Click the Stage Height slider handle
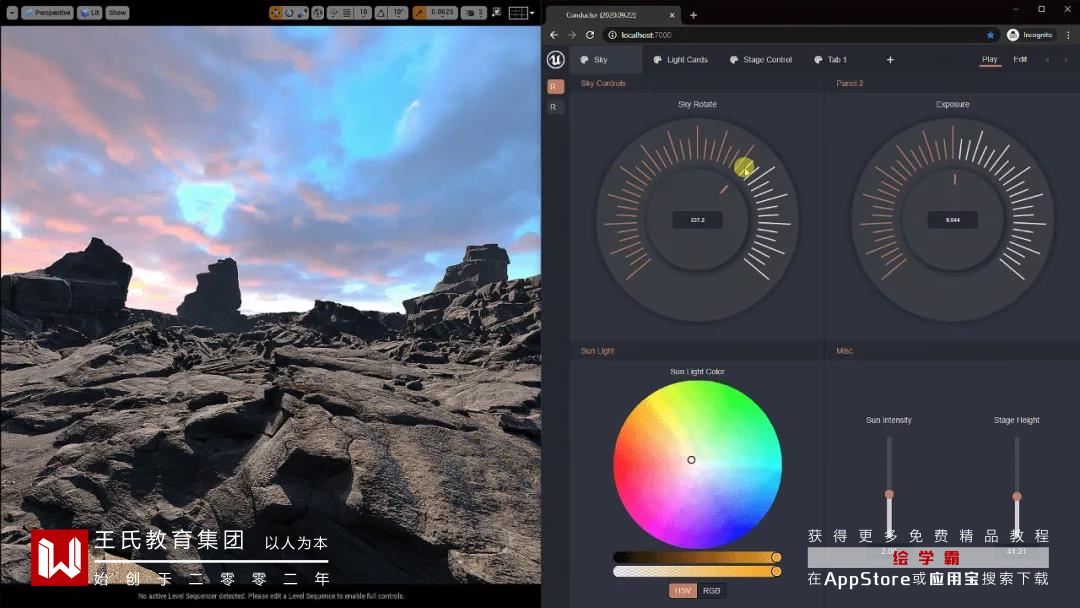This screenshot has height=608, width=1080. point(1017,496)
